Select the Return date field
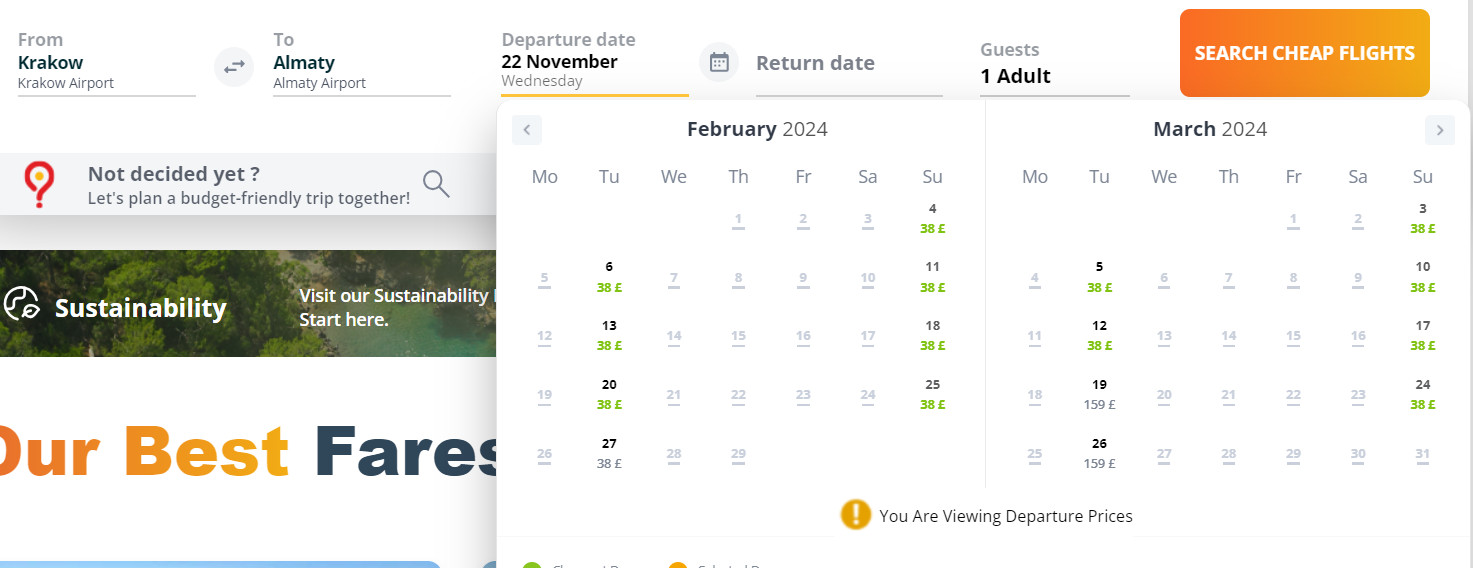The image size is (1473, 568). click(849, 64)
